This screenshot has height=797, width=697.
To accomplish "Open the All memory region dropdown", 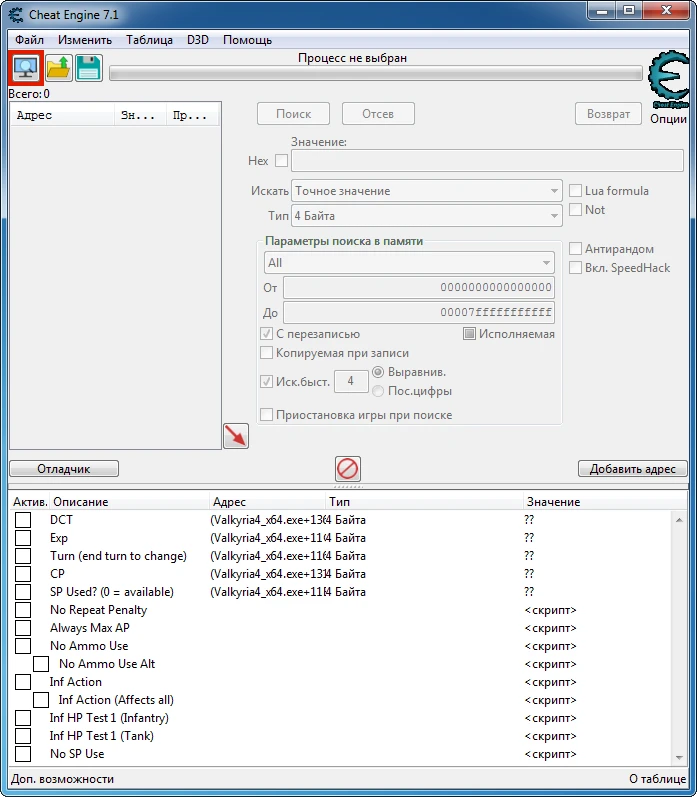I will 409,263.
